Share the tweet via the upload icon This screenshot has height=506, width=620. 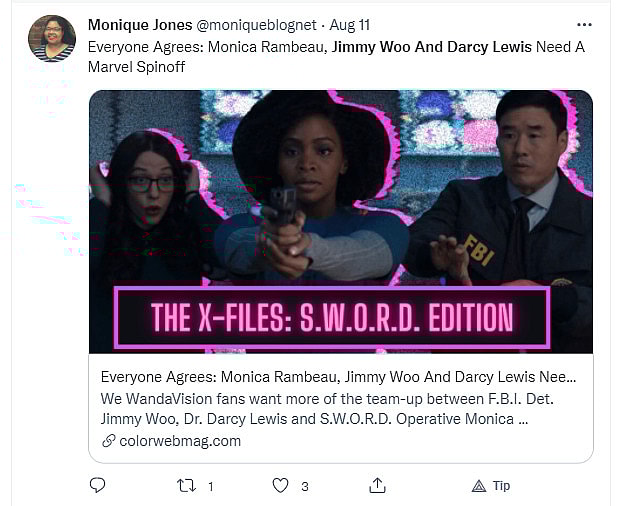tap(377, 486)
